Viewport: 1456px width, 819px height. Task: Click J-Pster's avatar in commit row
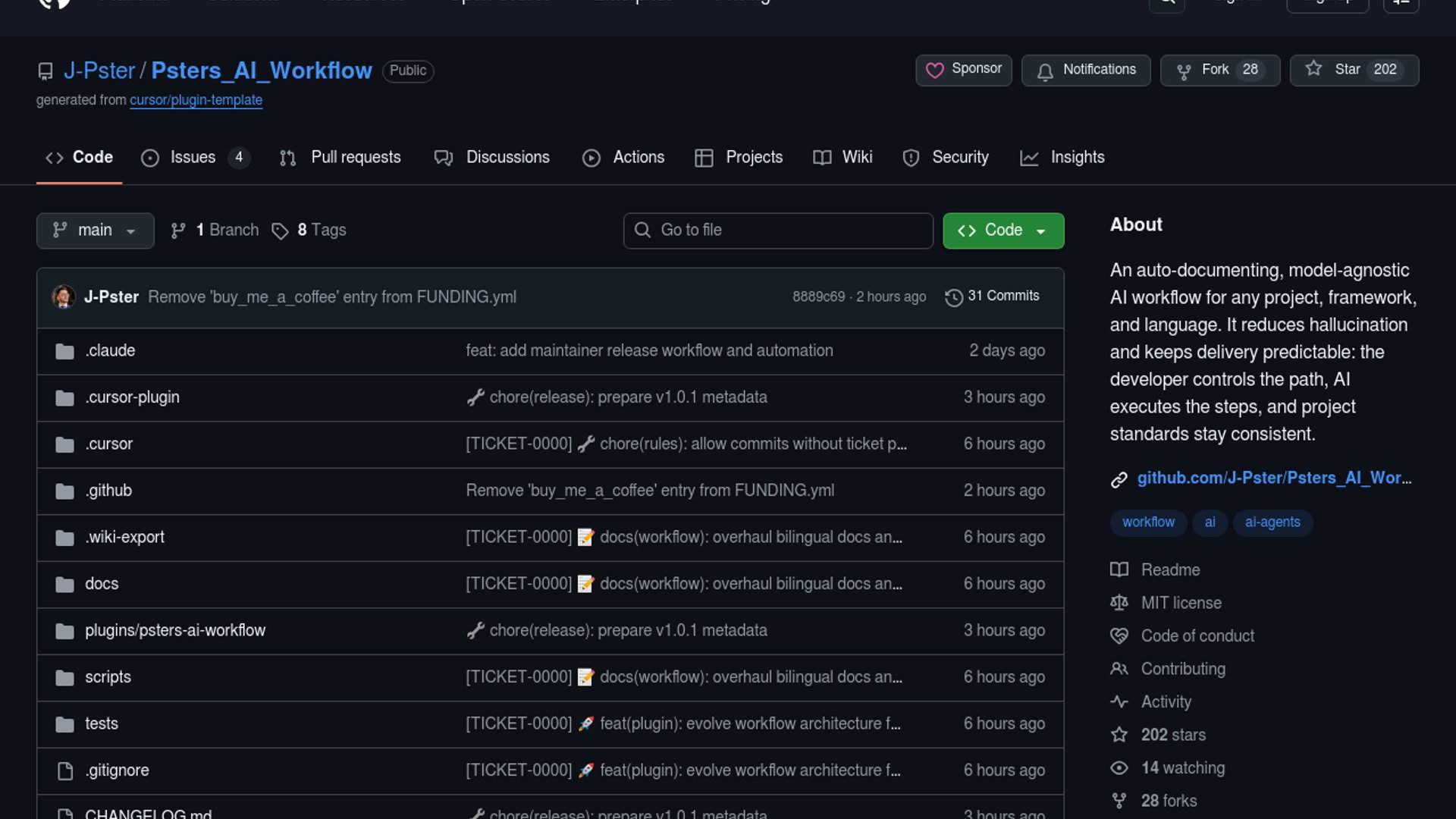[x=64, y=297]
